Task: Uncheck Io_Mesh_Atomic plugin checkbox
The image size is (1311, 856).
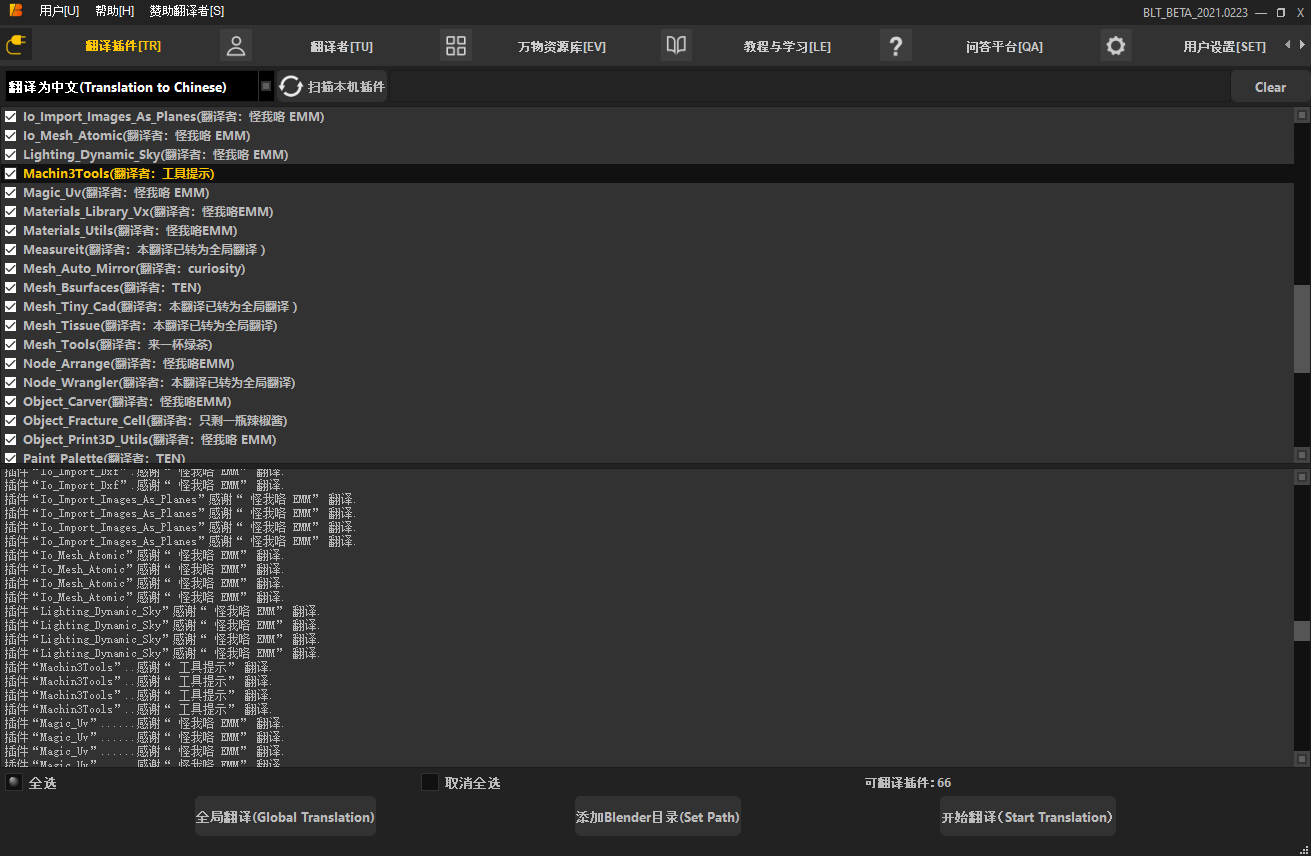Action: pos(11,136)
